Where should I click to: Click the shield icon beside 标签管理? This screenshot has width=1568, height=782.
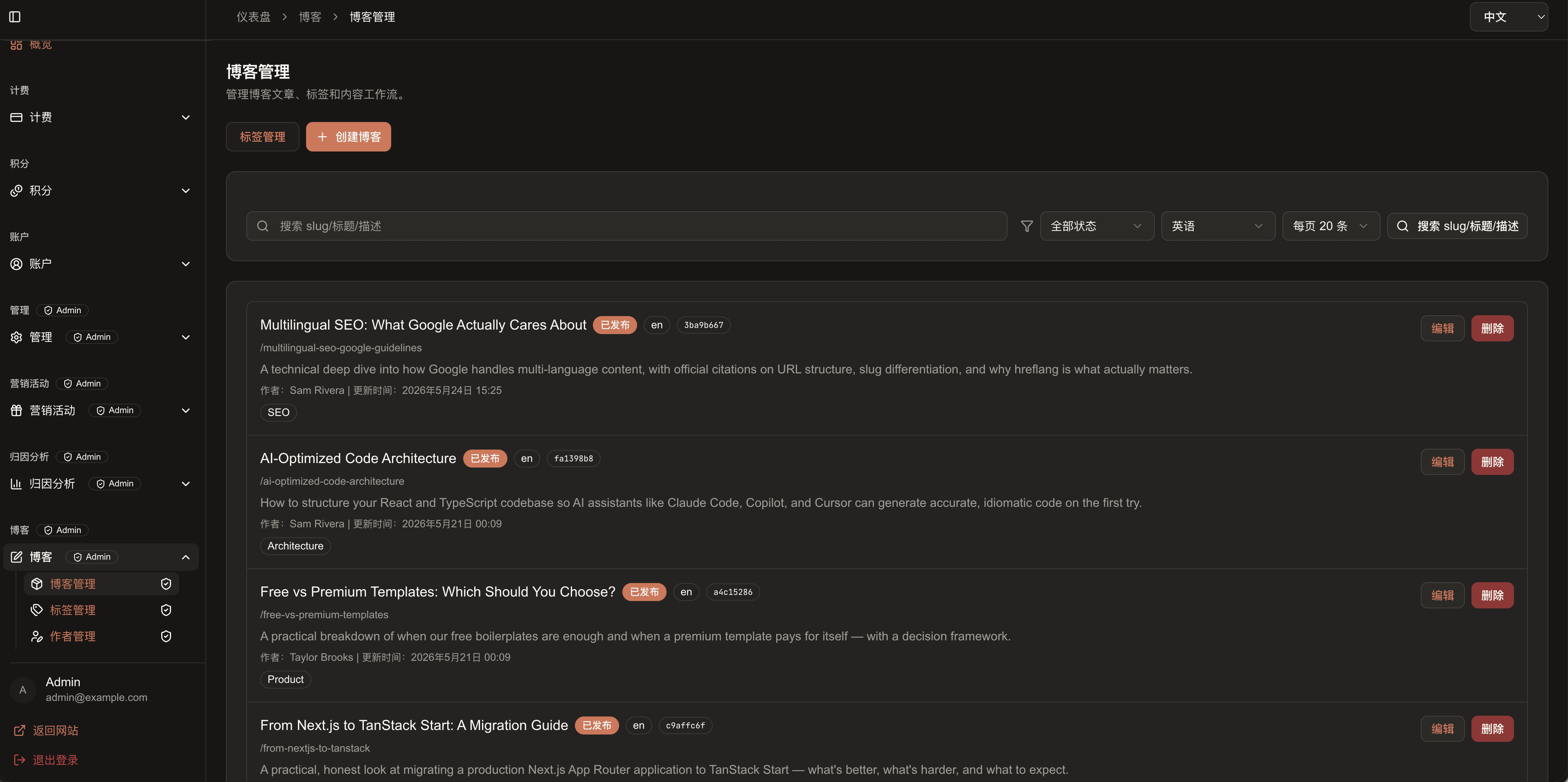[166, 610]
